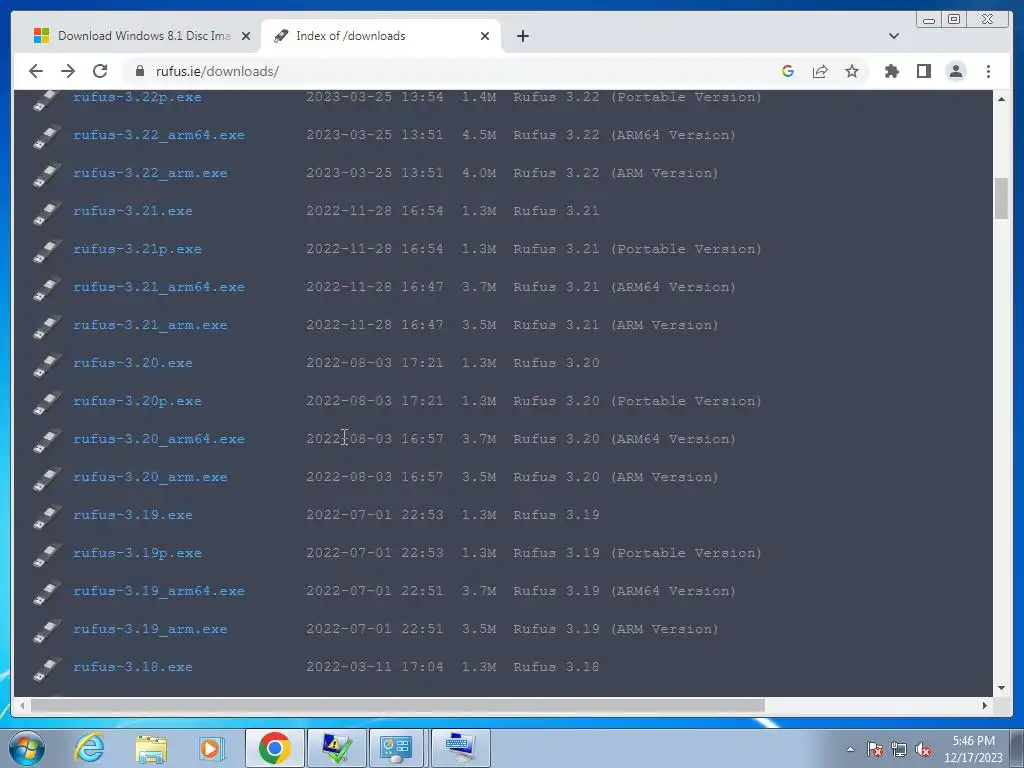Open Chrome side panel
Viewport: 1024px width, 768px height.
click(x=923, y=71)
